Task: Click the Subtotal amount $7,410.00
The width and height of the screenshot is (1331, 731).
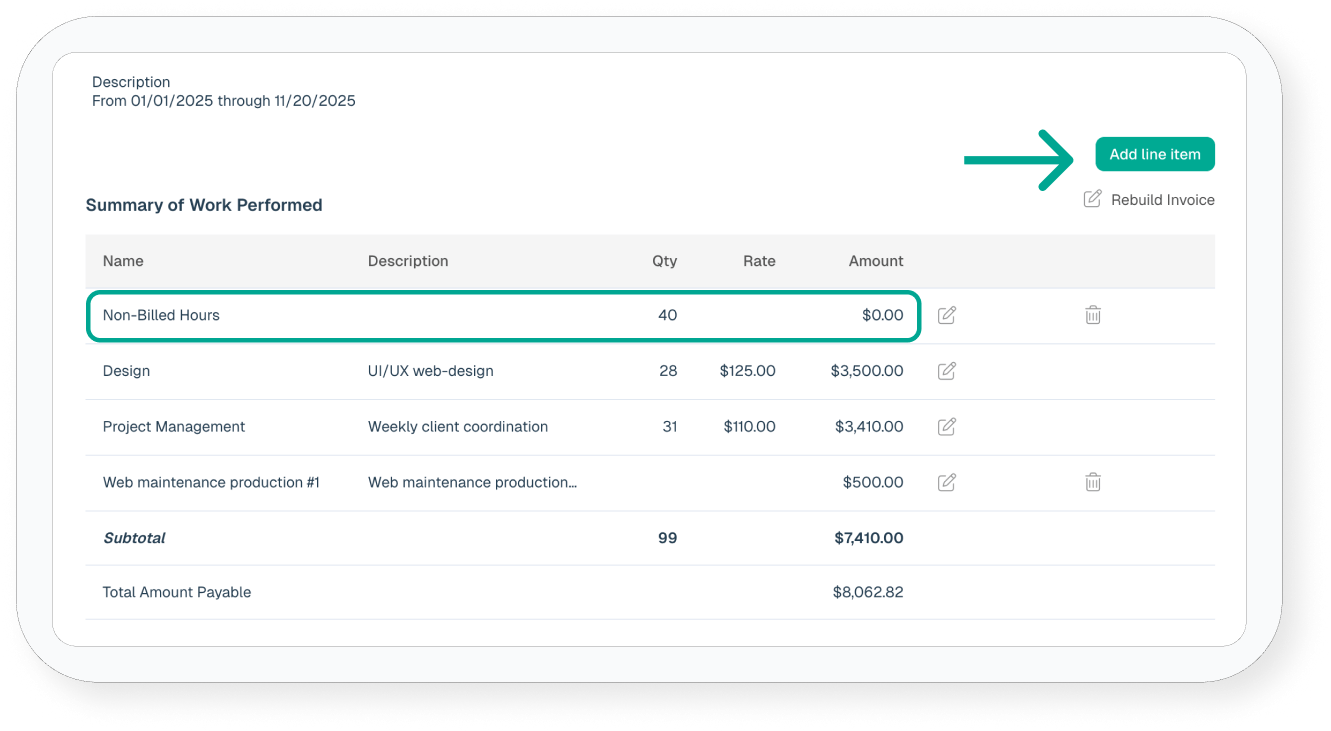Action: point(868,538)
